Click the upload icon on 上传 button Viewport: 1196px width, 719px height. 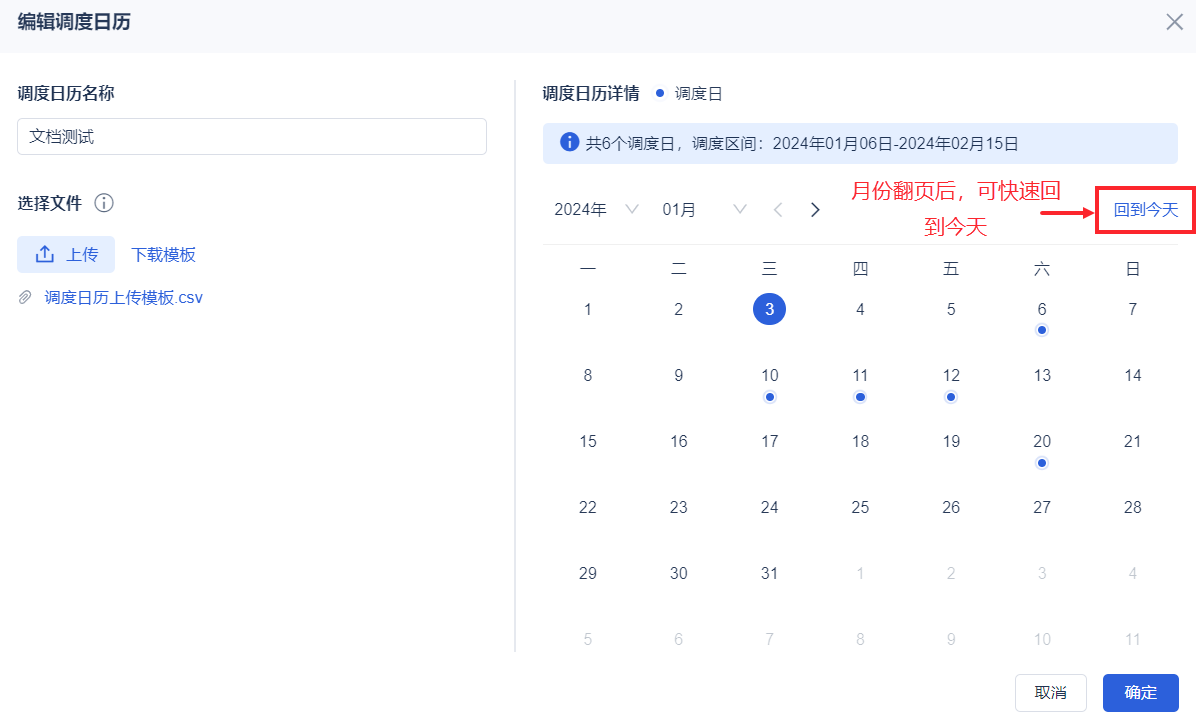tap(45, 255)
